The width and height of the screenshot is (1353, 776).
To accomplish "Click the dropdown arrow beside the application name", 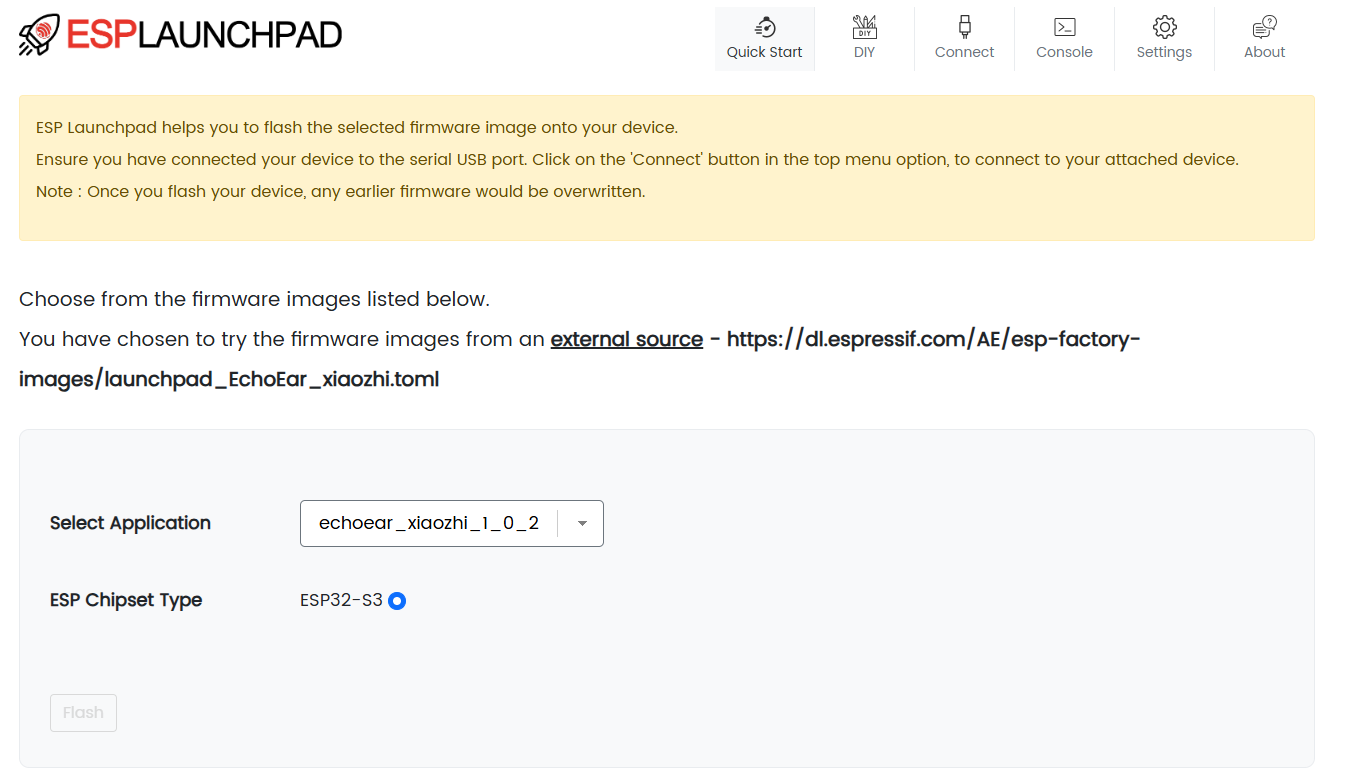I will tap(580, 523).
